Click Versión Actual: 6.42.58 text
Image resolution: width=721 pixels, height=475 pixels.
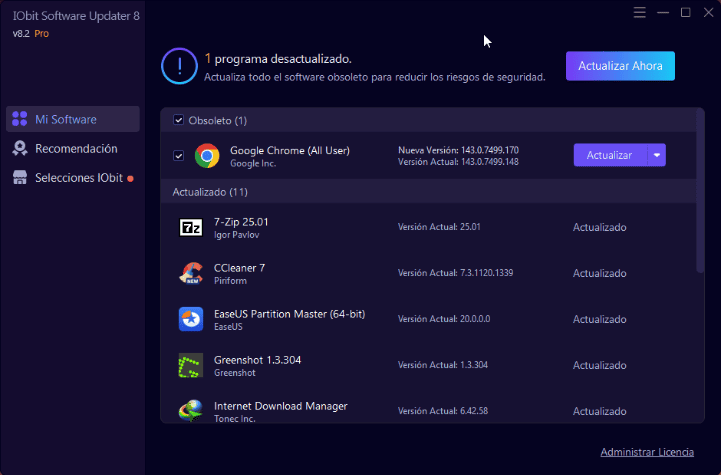pyautogui.click(x=443, y=411)
